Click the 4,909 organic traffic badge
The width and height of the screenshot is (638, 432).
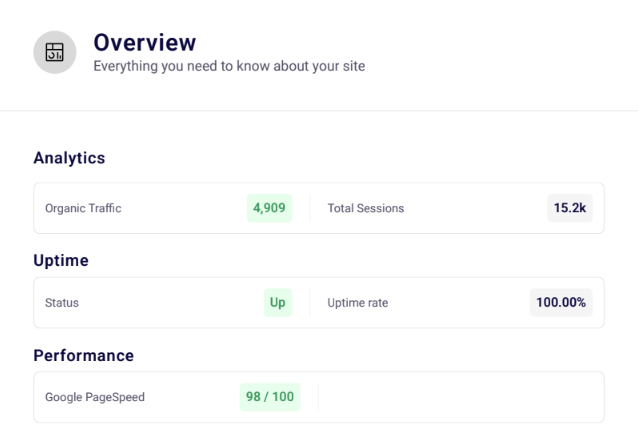tap(269, 208)
